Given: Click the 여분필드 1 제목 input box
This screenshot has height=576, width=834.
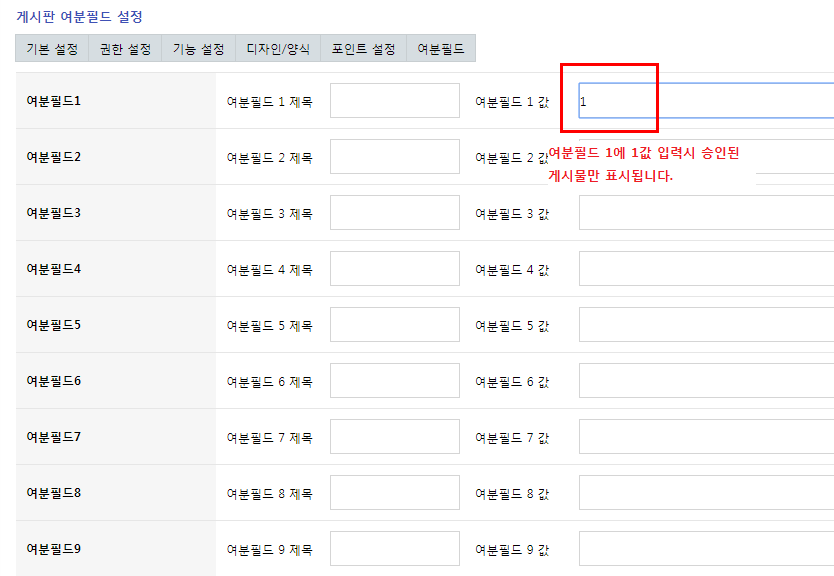Looking at the screenshot, I should pyautogui.click(x=395, y=101).
